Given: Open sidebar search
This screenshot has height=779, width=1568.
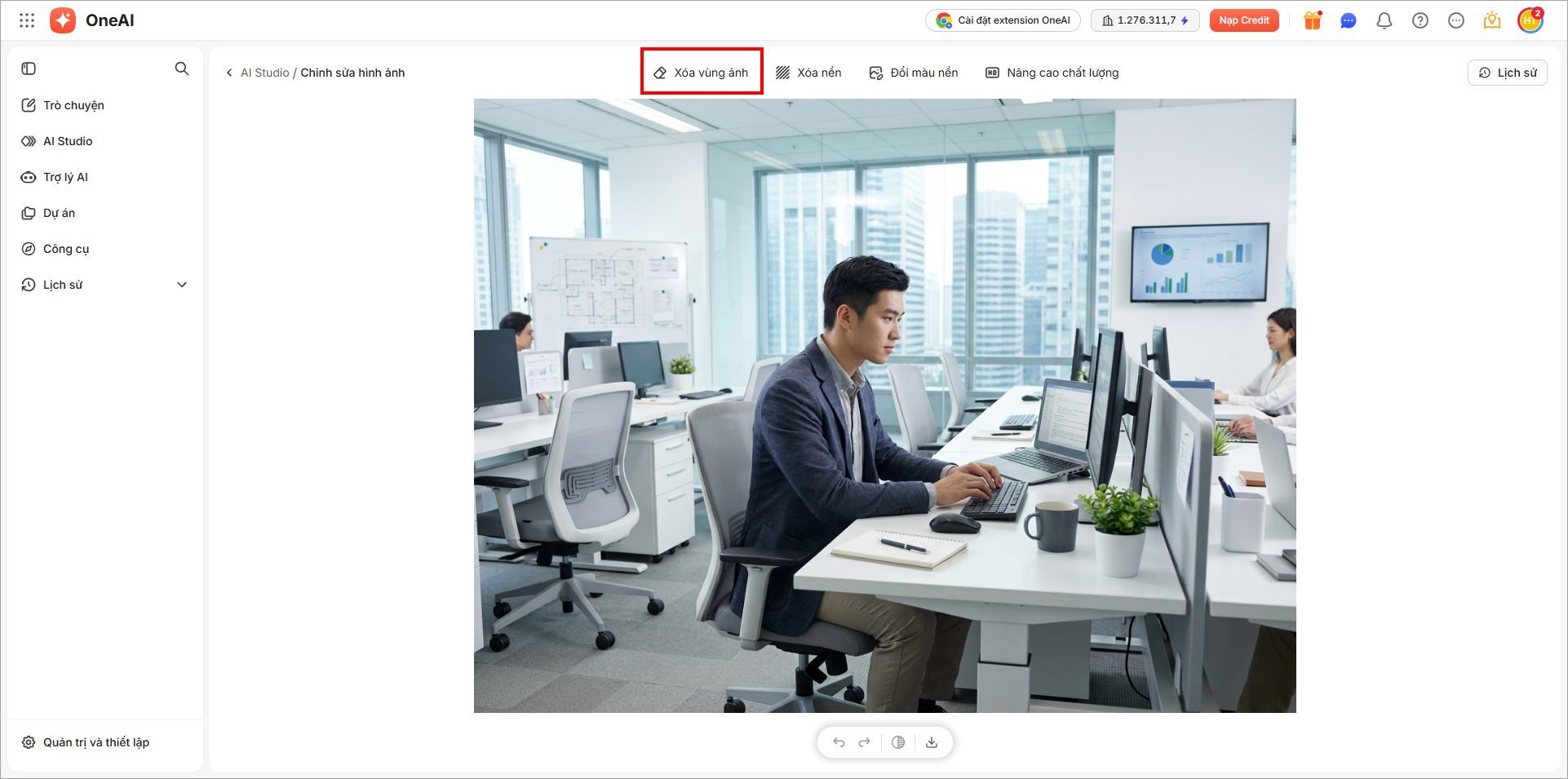Looking at the screenshot, I should [x=182, y=69].
